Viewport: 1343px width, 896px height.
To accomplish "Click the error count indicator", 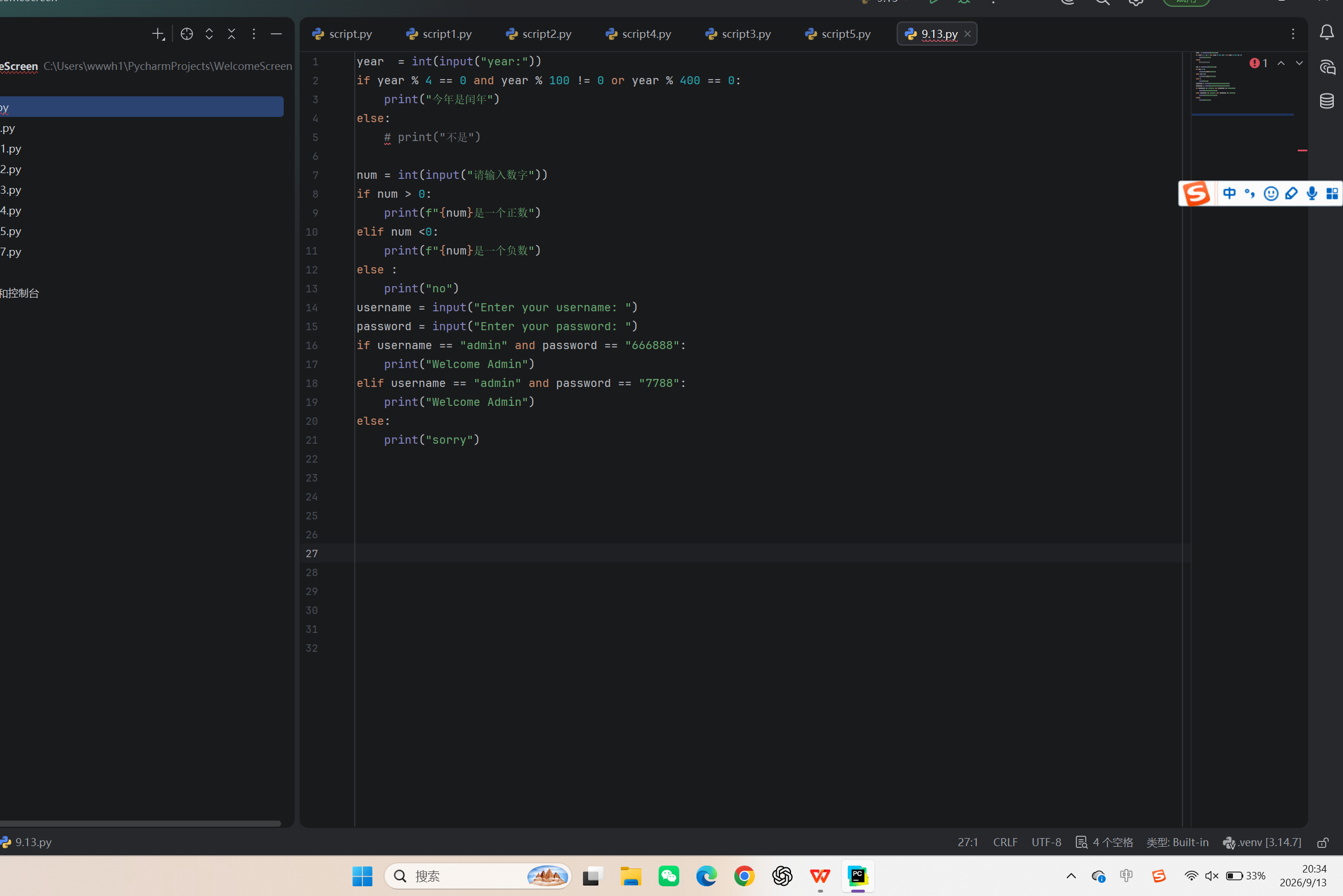I will (x=1259, y=63).
